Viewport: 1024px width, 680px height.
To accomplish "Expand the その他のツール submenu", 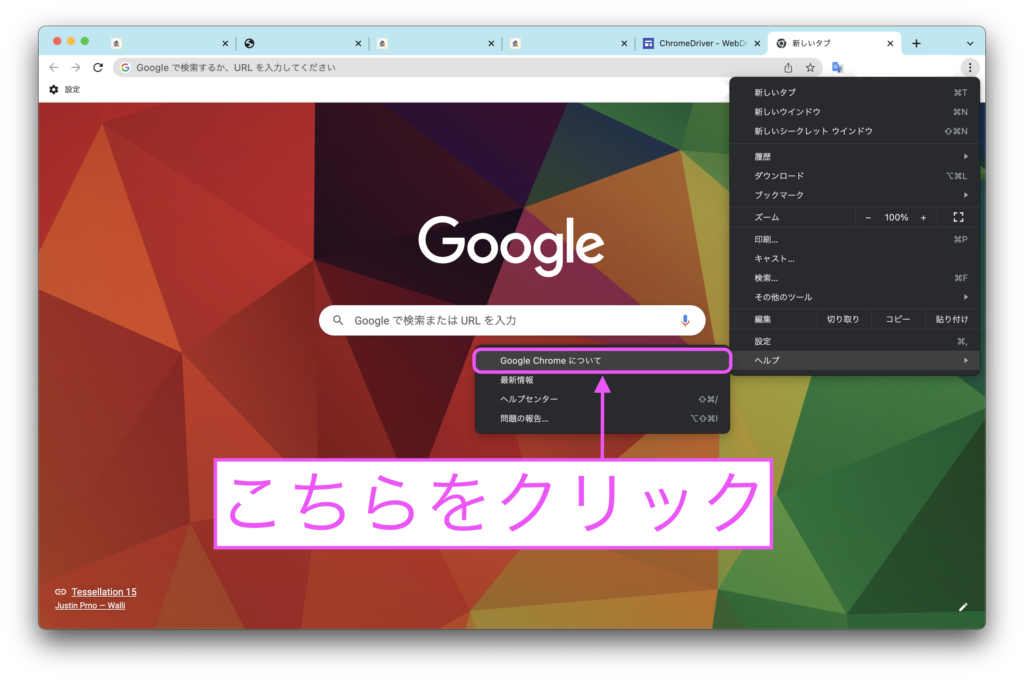I will [x=855, y=297].
